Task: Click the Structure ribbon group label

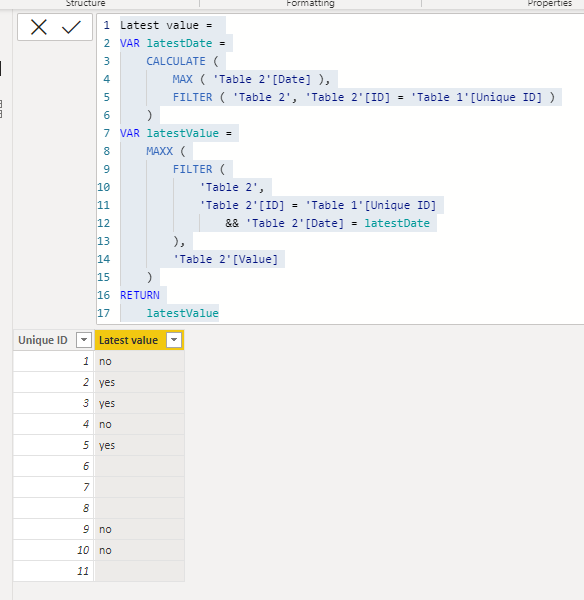Action: 85,3
